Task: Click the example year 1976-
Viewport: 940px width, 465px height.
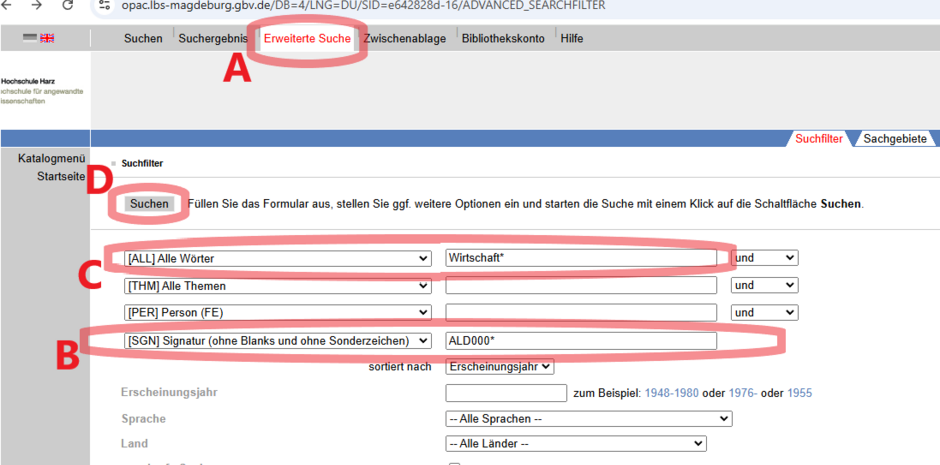Action: pos(743,393)
